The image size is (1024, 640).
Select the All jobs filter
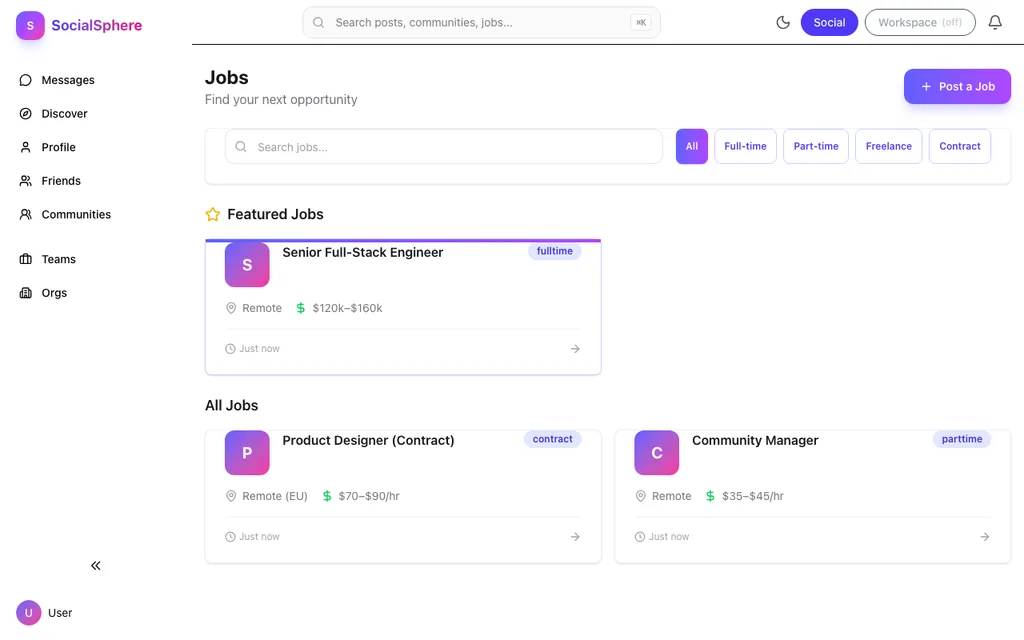692,146
